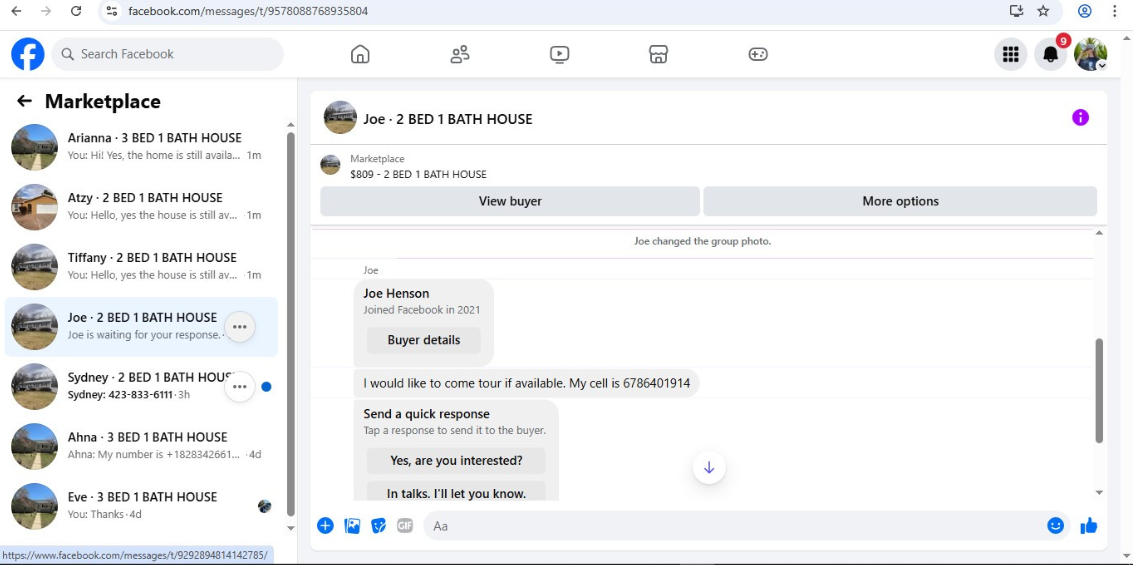This screenshot has height=565, width=1133.
Task: Jump to latest message down arrow
Action: pyautogui.click(x=709, y=467)
